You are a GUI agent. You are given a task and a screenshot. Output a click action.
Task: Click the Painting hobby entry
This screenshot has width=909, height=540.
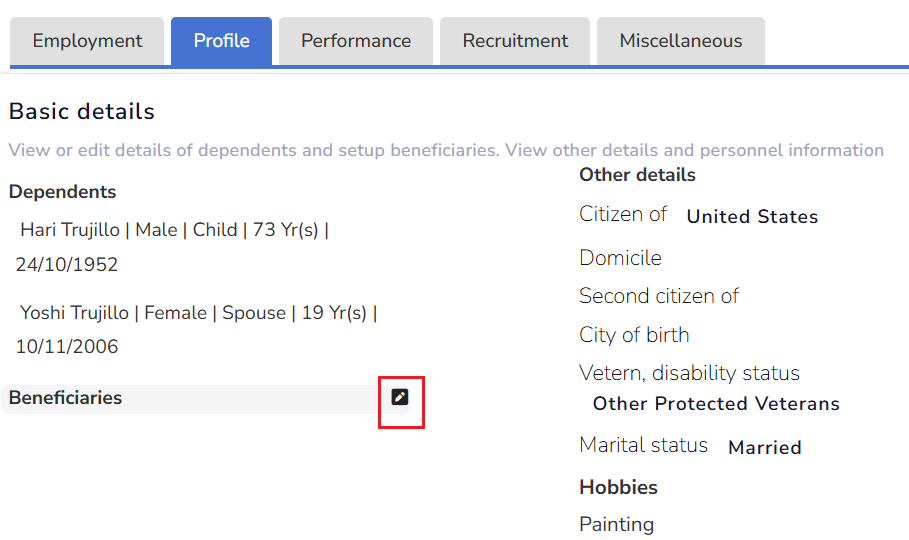click(616, 524)
